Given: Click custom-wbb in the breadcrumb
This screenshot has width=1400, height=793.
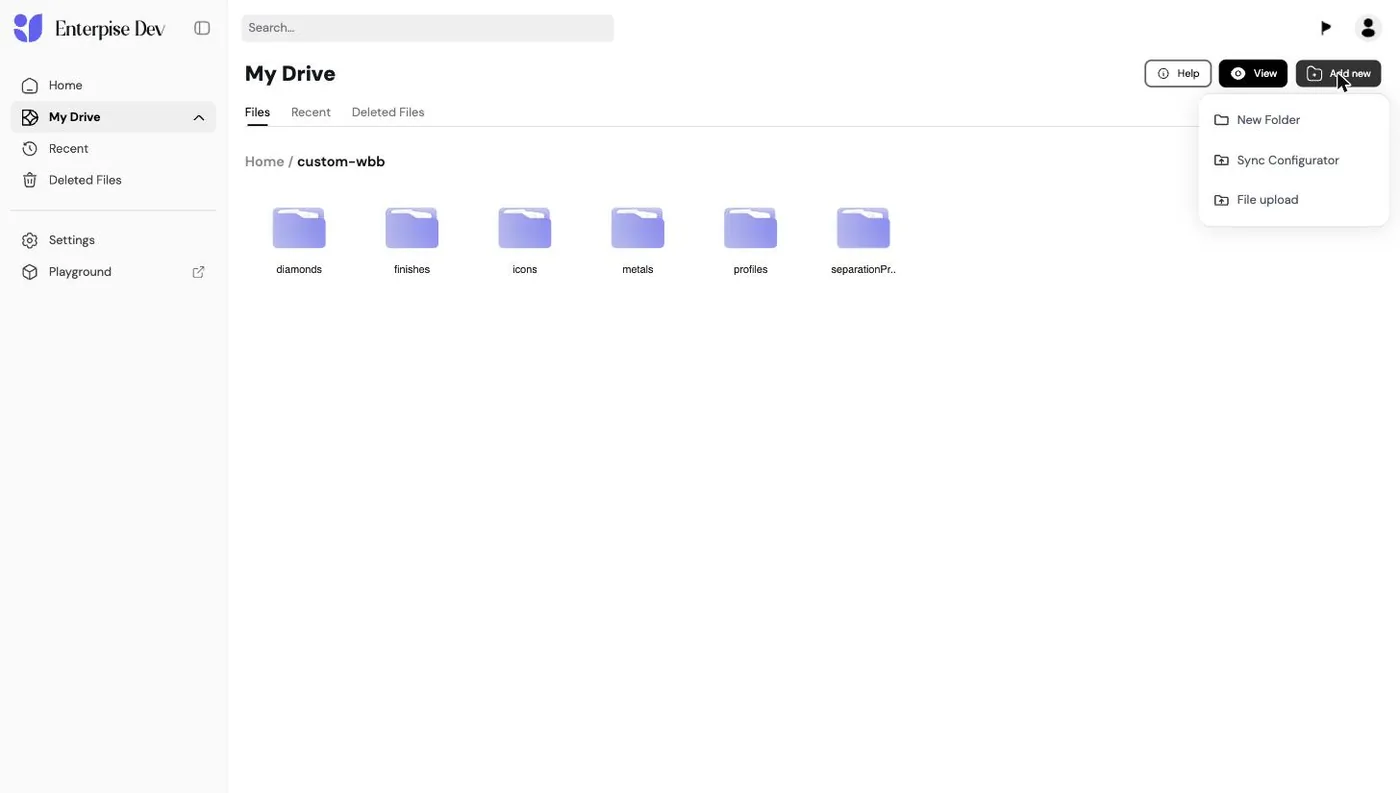Looking at the screenshot, I should coord(341,161).
